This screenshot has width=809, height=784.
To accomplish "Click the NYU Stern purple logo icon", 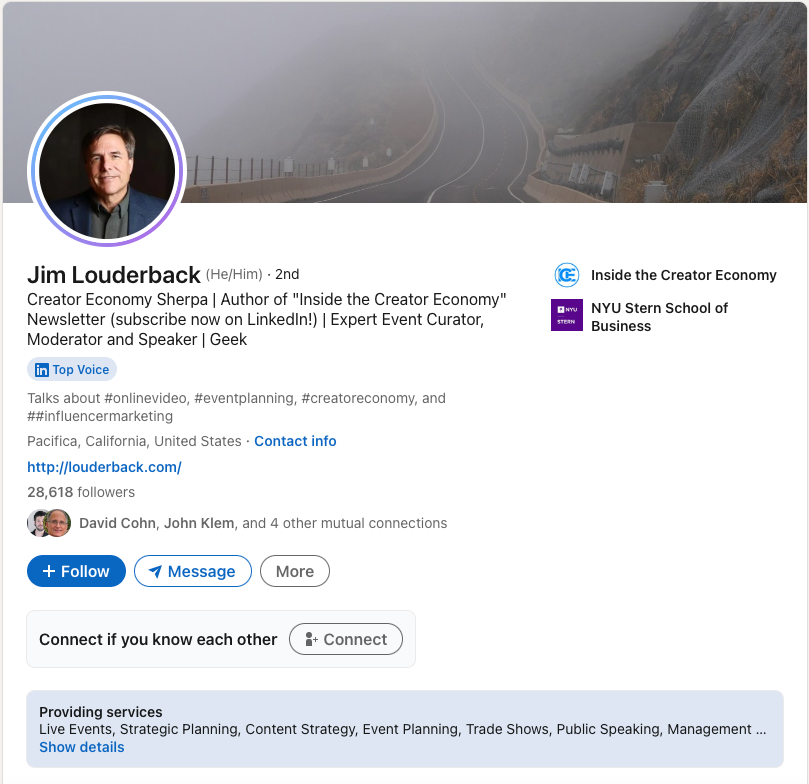I will 567,315.
